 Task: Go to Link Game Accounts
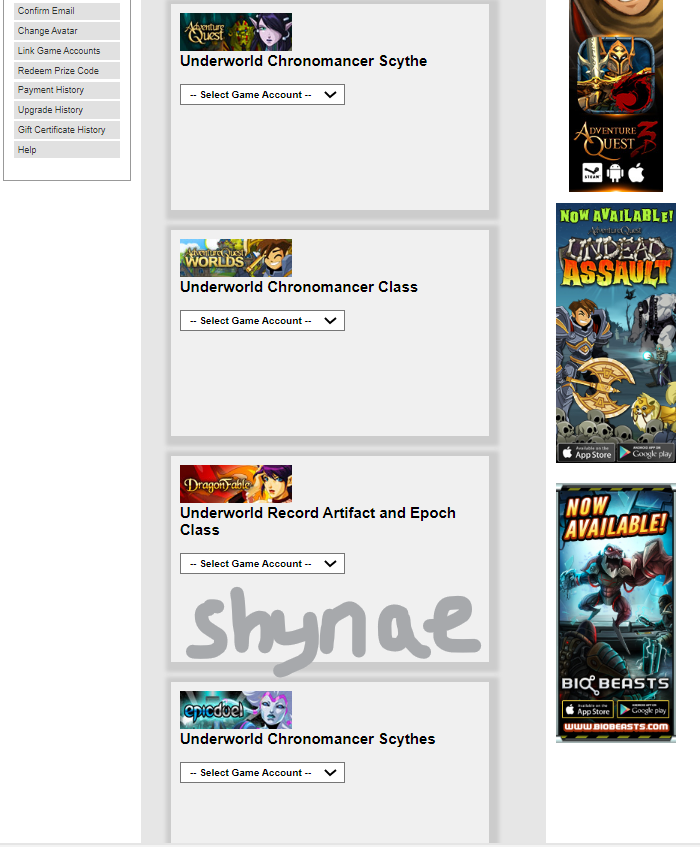[67, 51]
